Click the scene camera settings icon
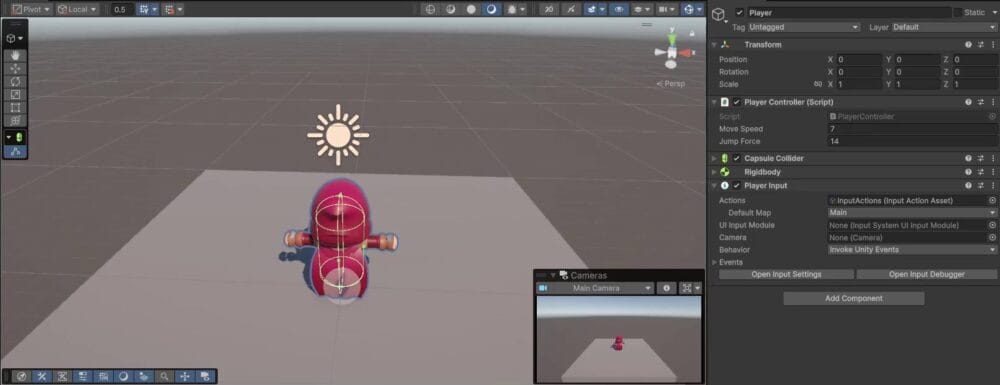 [663, 10]
